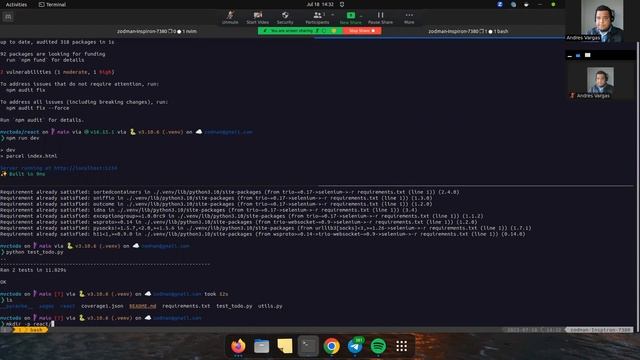Viewport: 640px width, 360px height.
Task: Click the 'Ran 2 tests' result line
Action: point(33,270)
